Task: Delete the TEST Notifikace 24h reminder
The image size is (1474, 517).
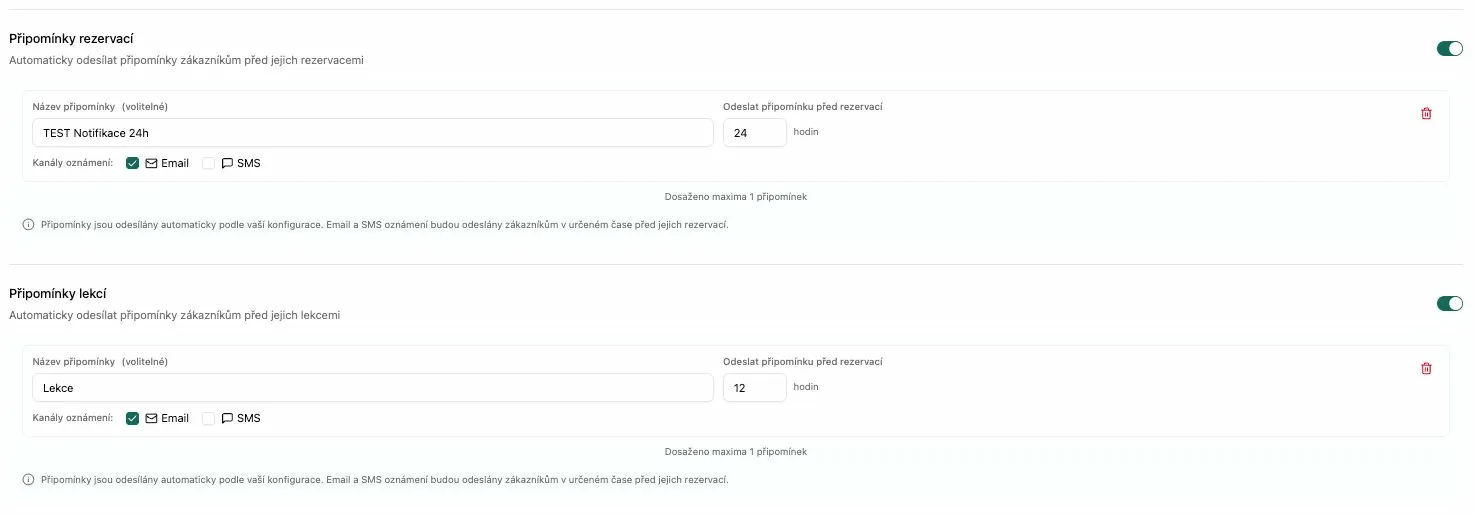Action: [1426, 113]
